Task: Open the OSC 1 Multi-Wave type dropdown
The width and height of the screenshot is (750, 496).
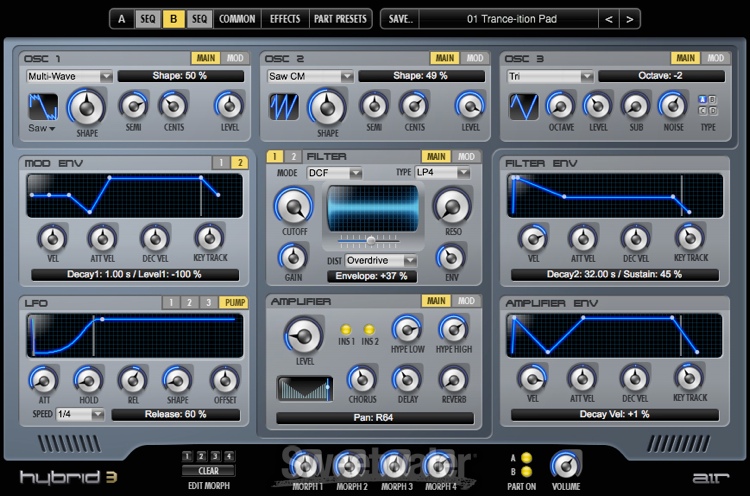Action: click(x=69, y=76)
